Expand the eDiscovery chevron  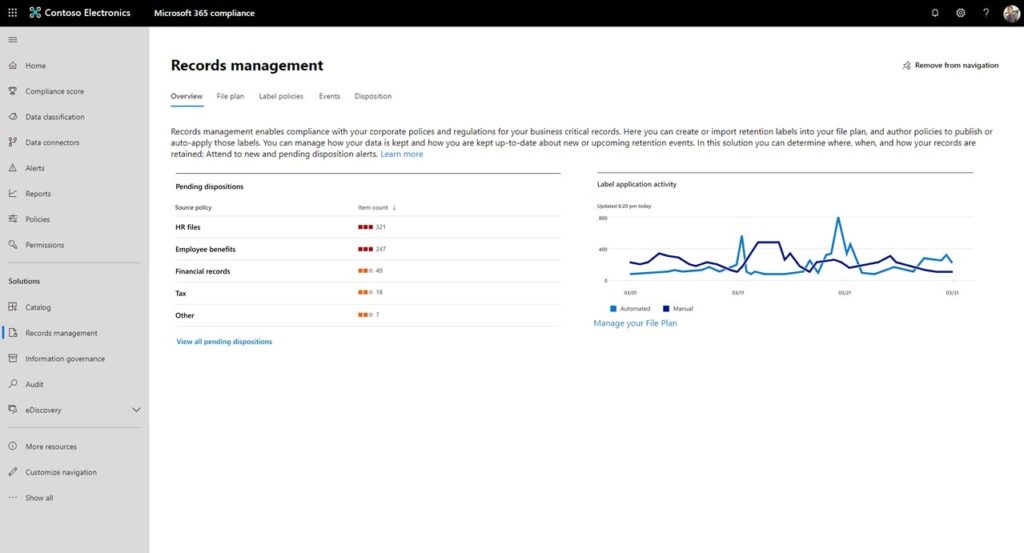(x=136, y=410)
